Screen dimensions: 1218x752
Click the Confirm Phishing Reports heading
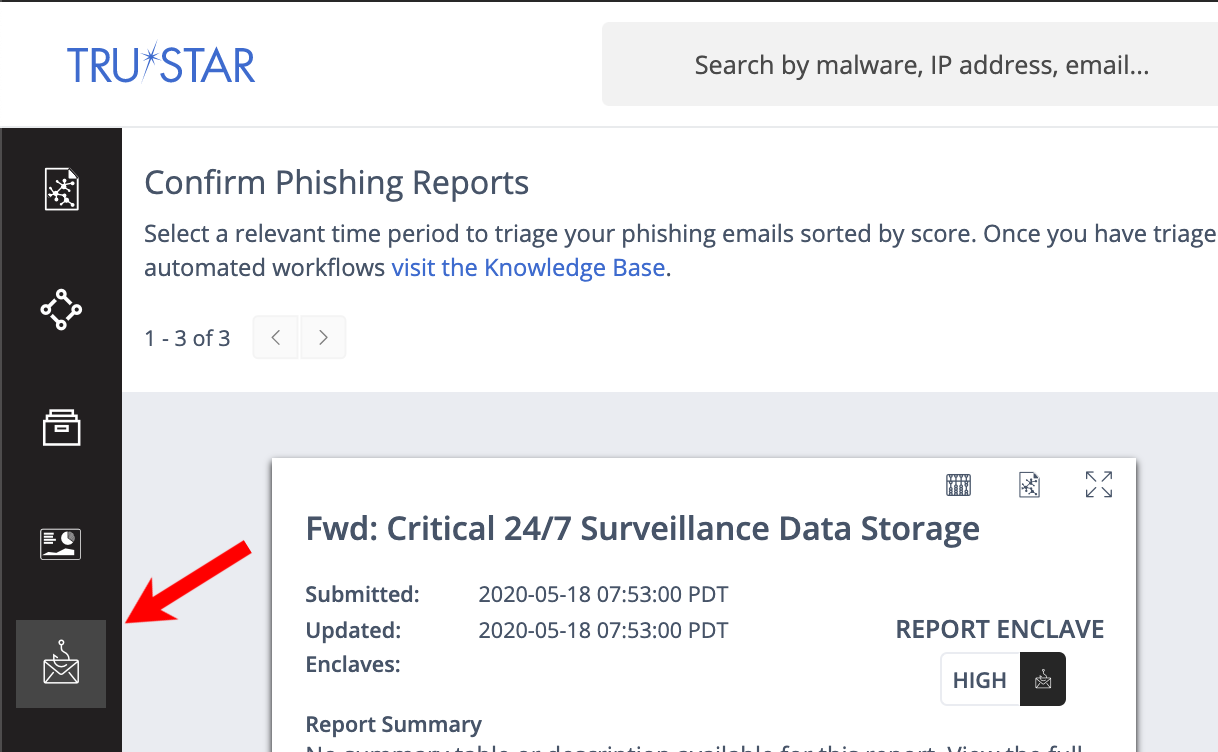(337, 183)
